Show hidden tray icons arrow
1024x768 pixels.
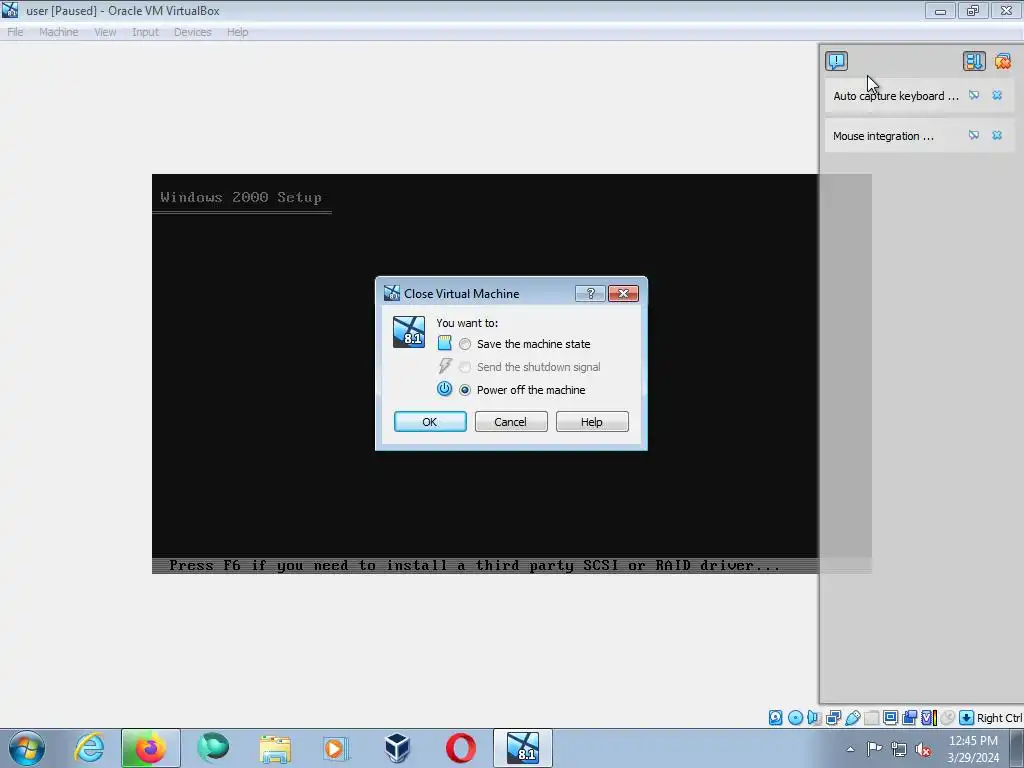coord(850,749)
